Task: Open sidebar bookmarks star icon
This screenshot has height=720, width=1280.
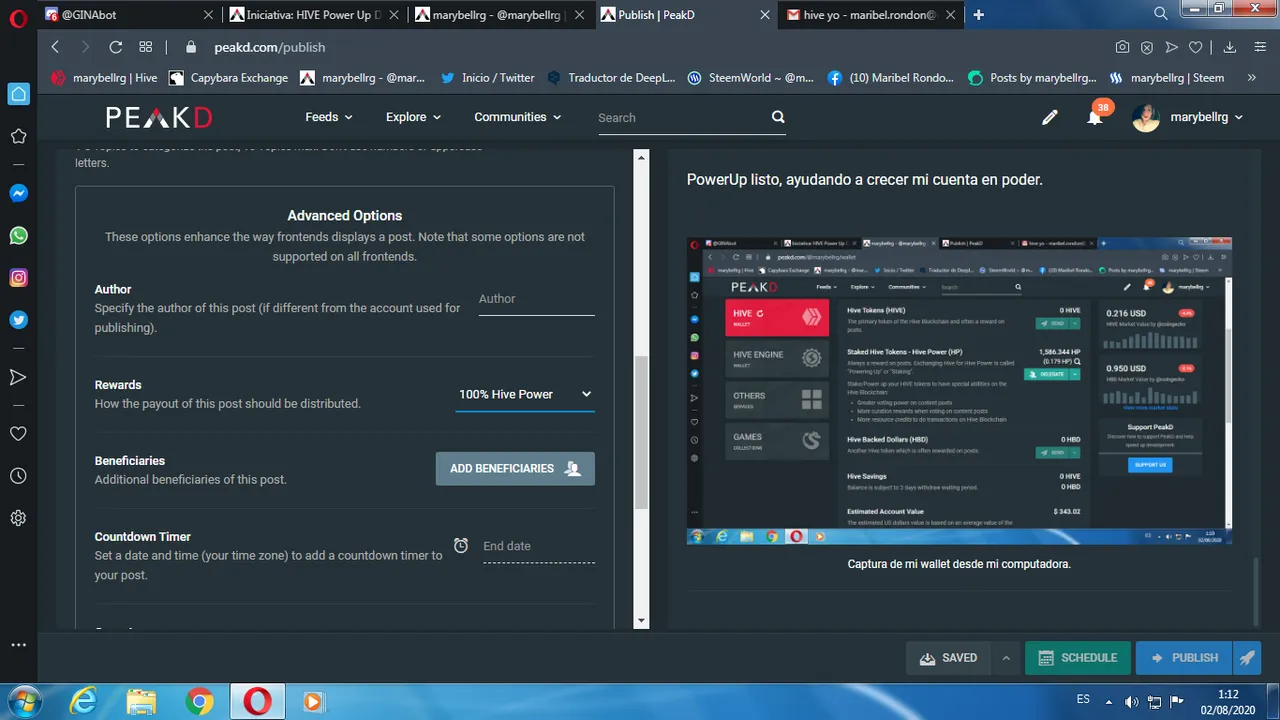Action: click(18, 136)
